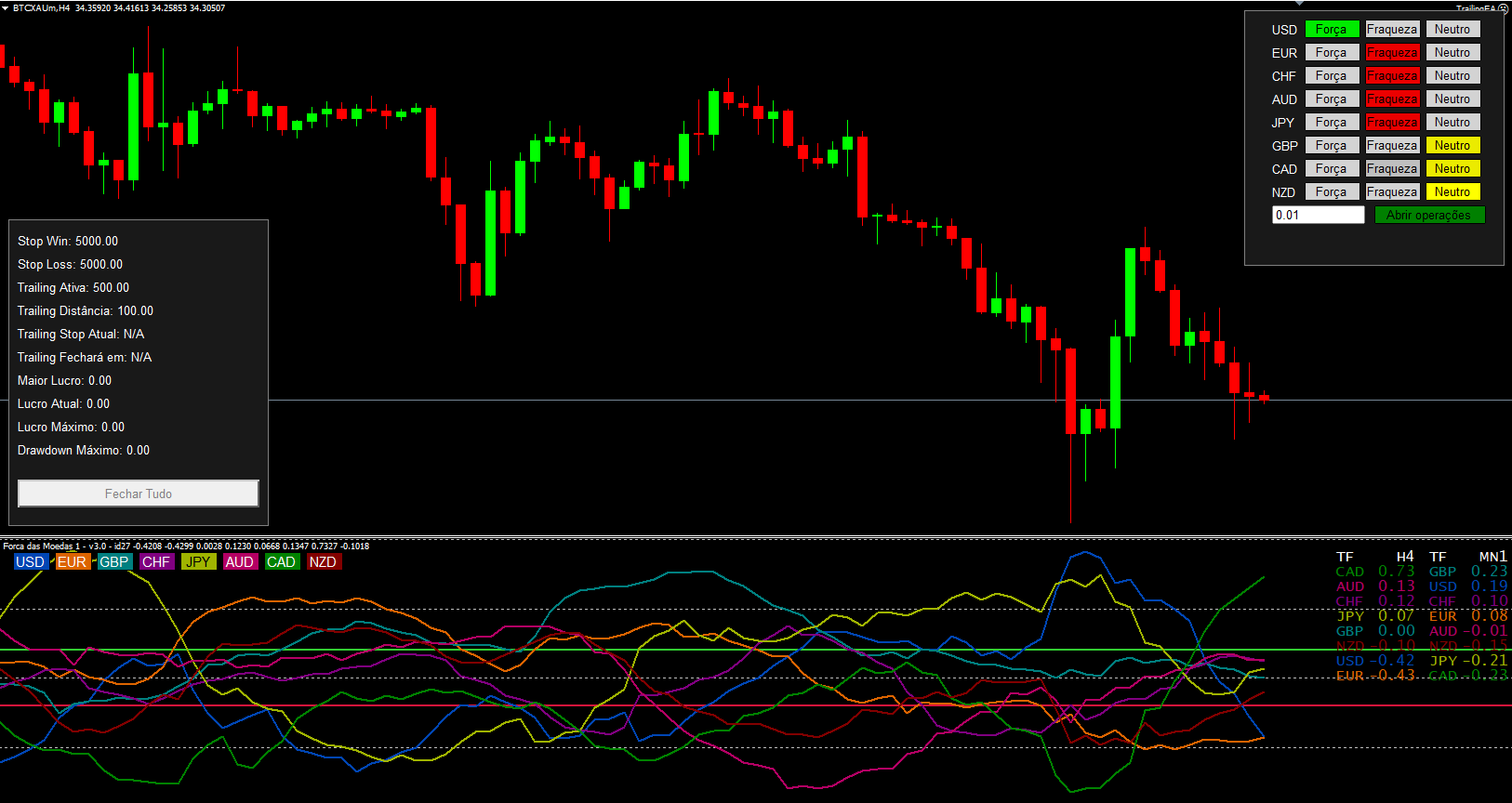1512x803 pixels.
Task: Select Força for JPY
Action: (x=1331, y=123)
